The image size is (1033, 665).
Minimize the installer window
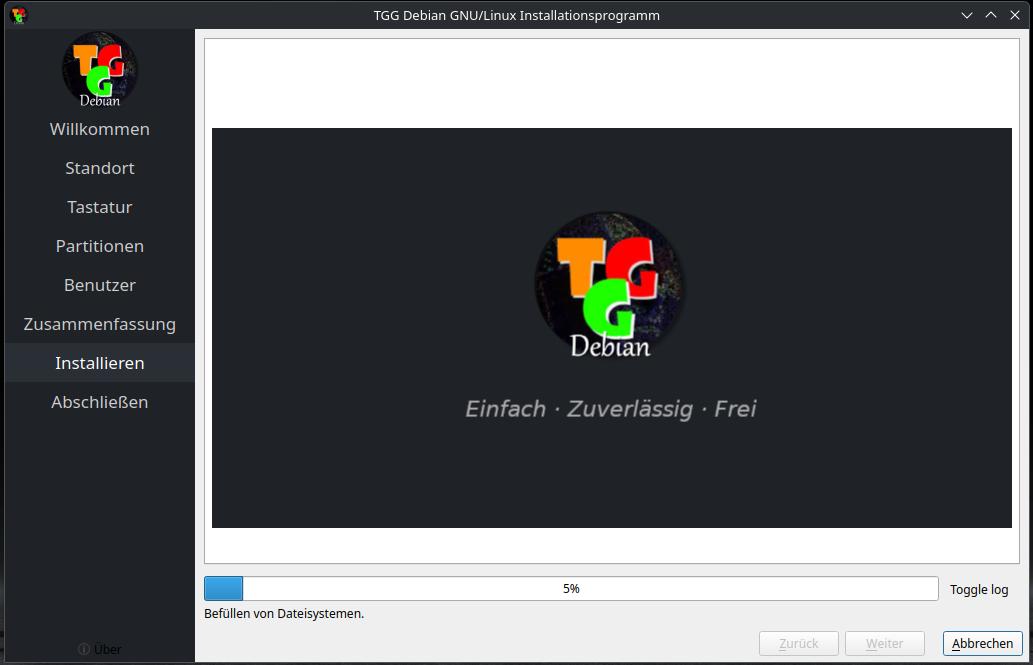tap(967, 15)
